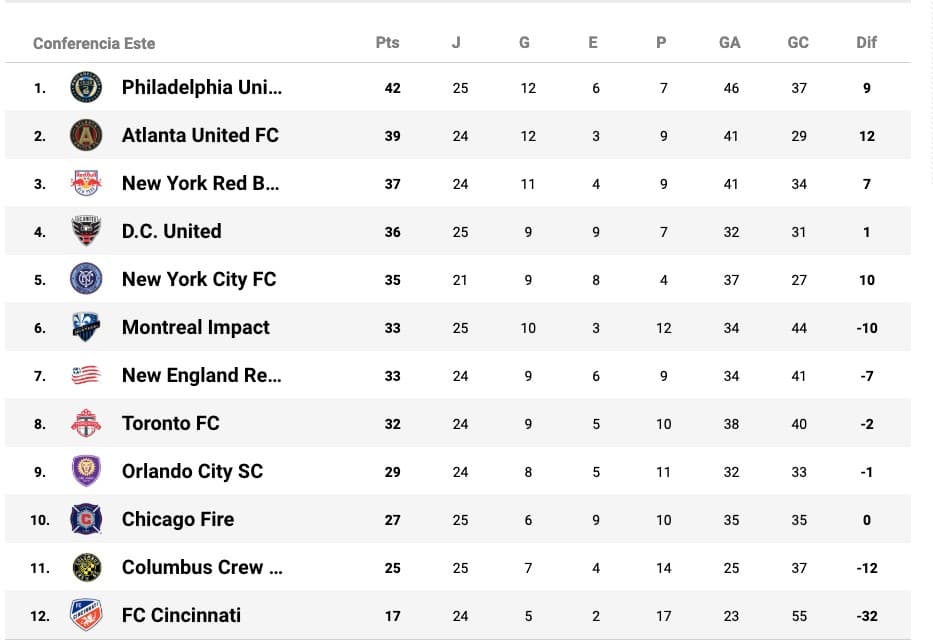Click the Columbus Crew logo
Screen dimensions: 933x643
coord(86,567)
